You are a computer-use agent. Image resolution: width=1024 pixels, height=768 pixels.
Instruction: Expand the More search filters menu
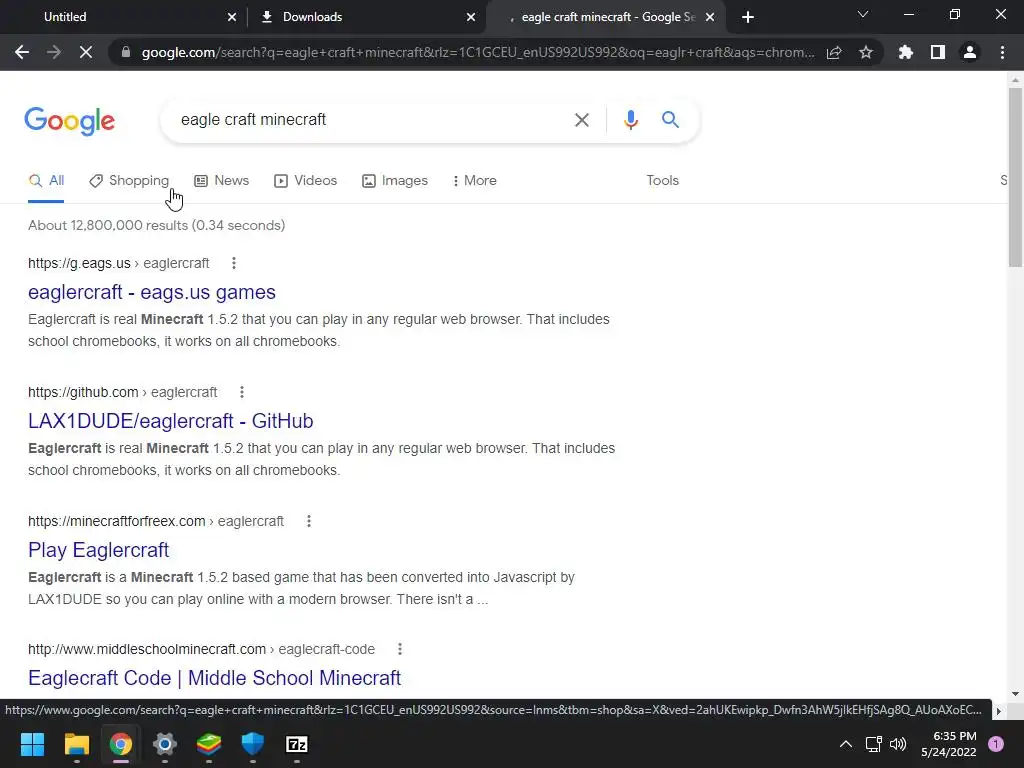coord(474,180)
